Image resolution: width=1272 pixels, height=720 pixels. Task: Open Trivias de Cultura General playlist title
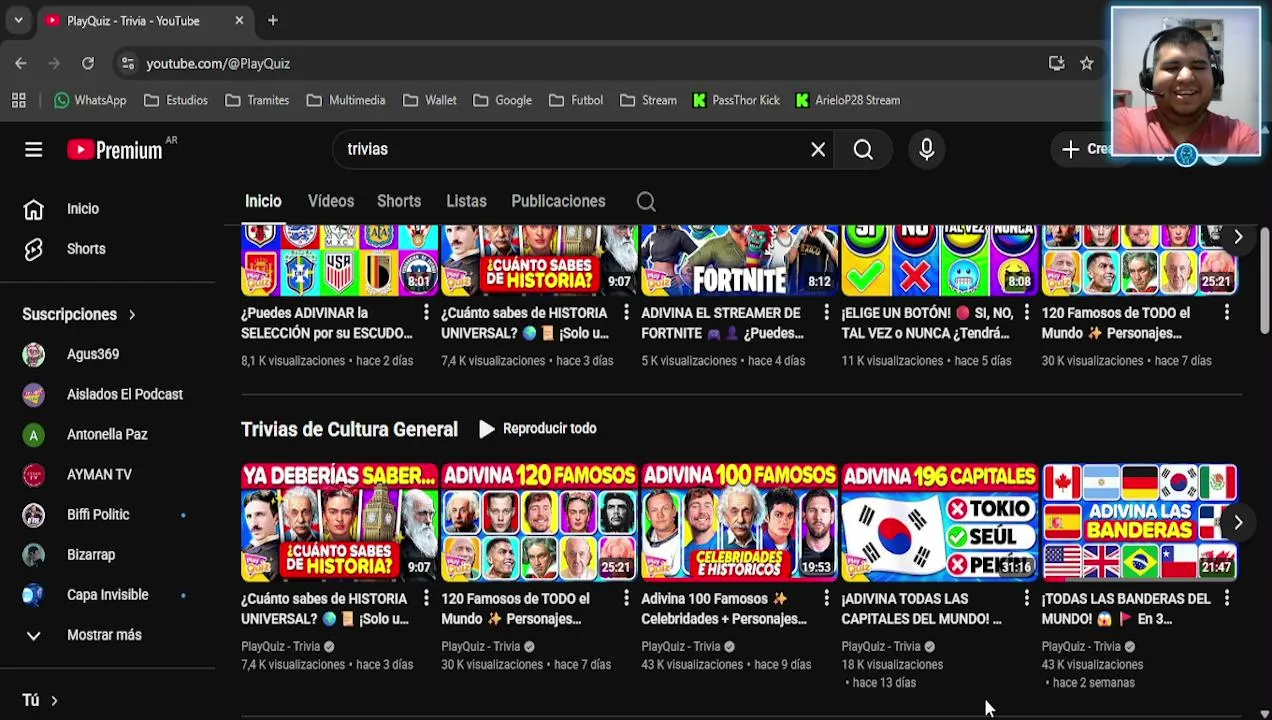pyautogui.click(x=349, y=429)
